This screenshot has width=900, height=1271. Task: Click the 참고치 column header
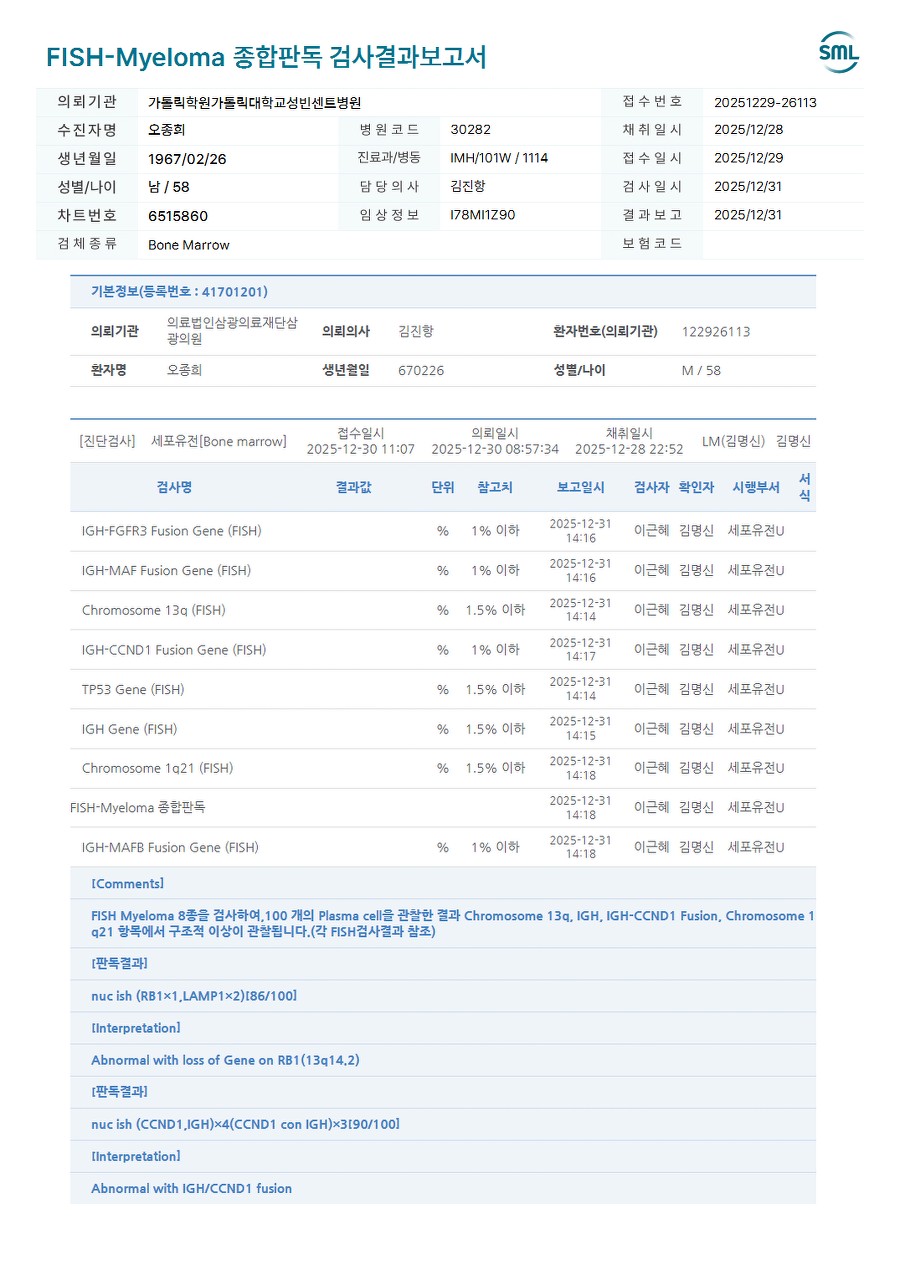495,487
